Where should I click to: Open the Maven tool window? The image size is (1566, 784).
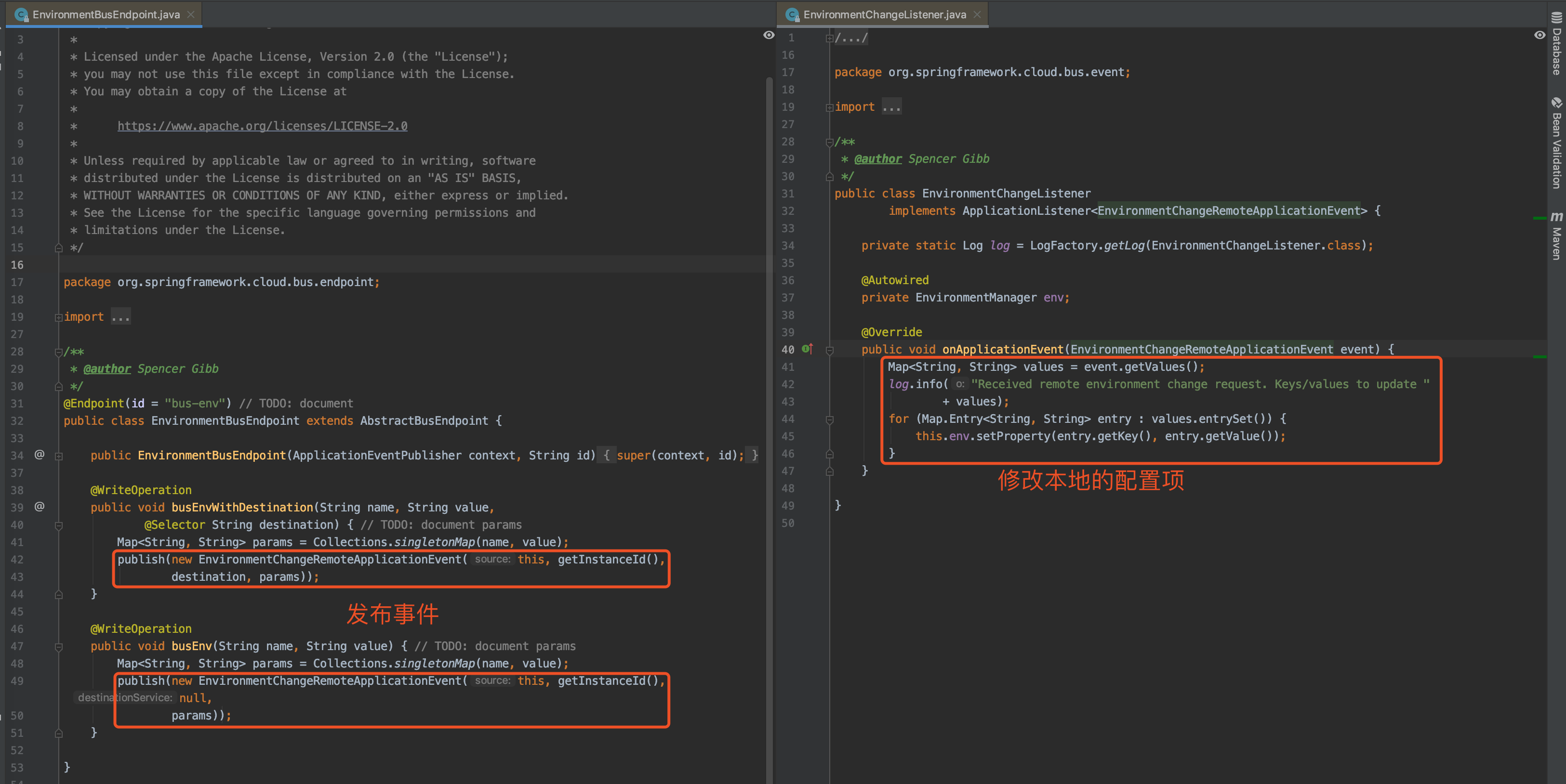(x=1556, y=236)
